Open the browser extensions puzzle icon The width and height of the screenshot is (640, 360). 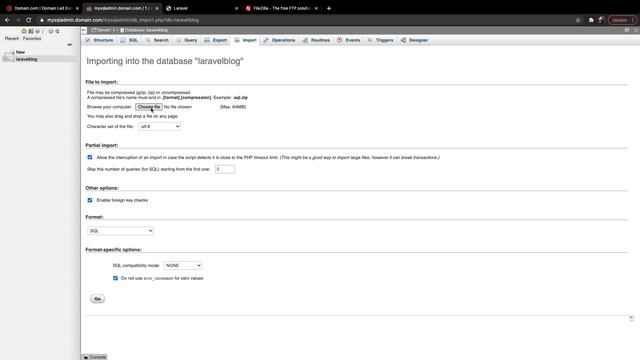(x=591, y=20)
